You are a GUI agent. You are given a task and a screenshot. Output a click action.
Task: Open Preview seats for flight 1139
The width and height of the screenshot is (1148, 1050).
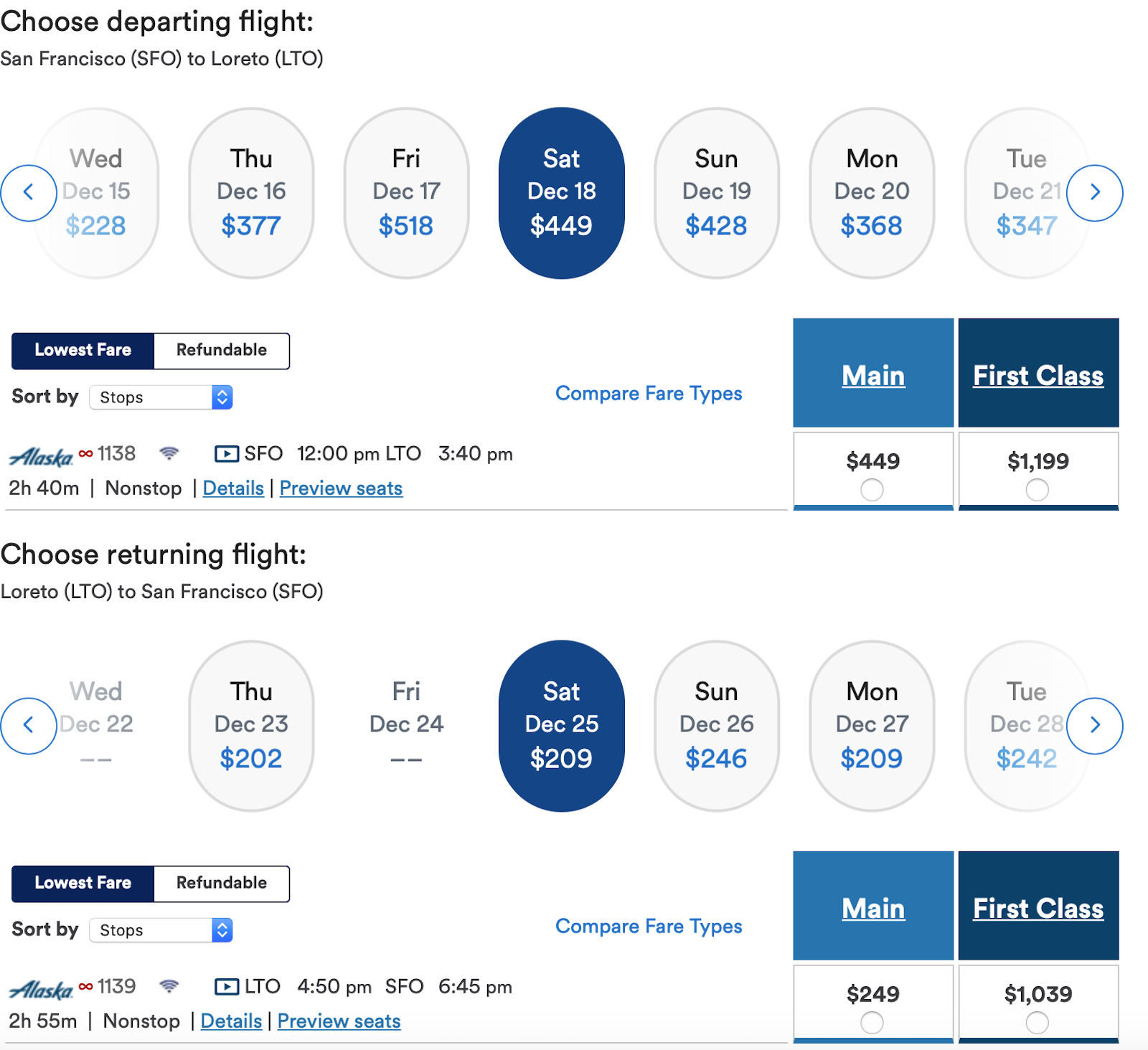click(x=339, y=1021)
